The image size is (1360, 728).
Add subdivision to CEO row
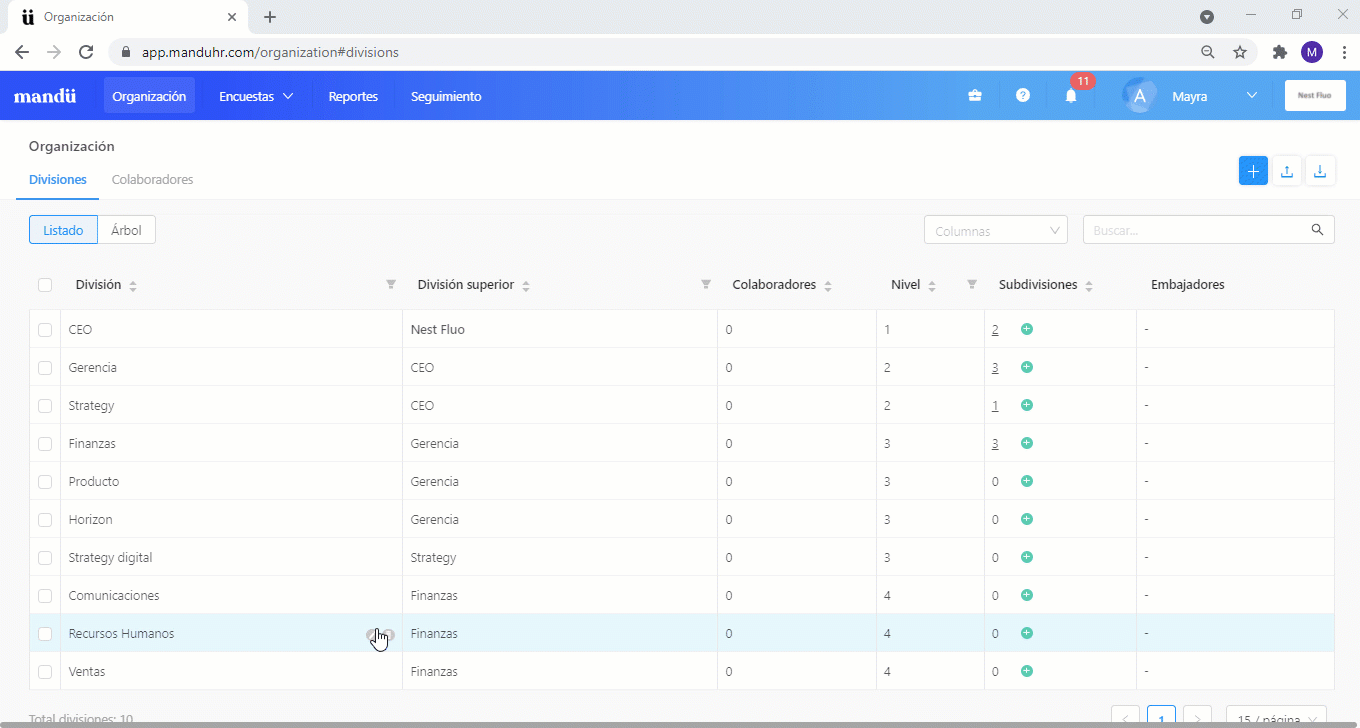[1027, 329]
